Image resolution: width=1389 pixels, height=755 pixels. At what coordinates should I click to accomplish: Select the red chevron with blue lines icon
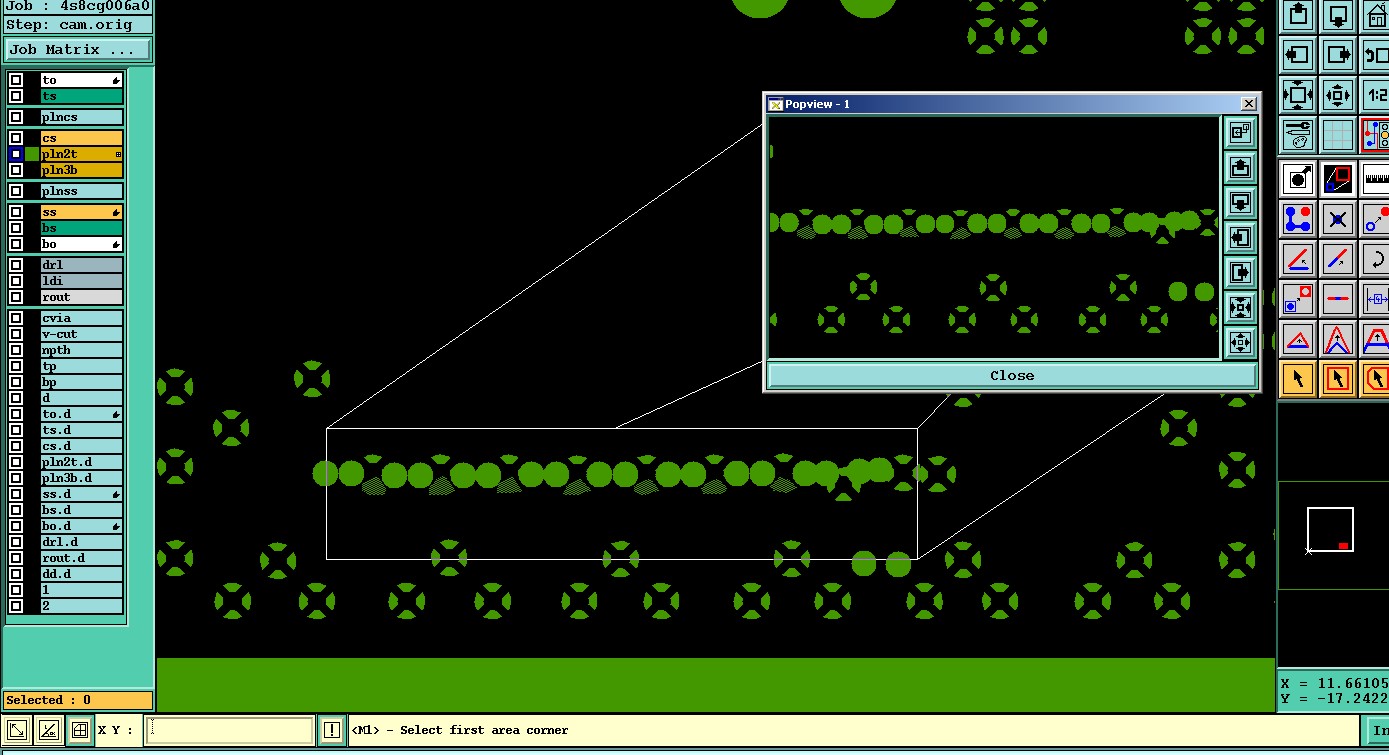coord(1338,339)
